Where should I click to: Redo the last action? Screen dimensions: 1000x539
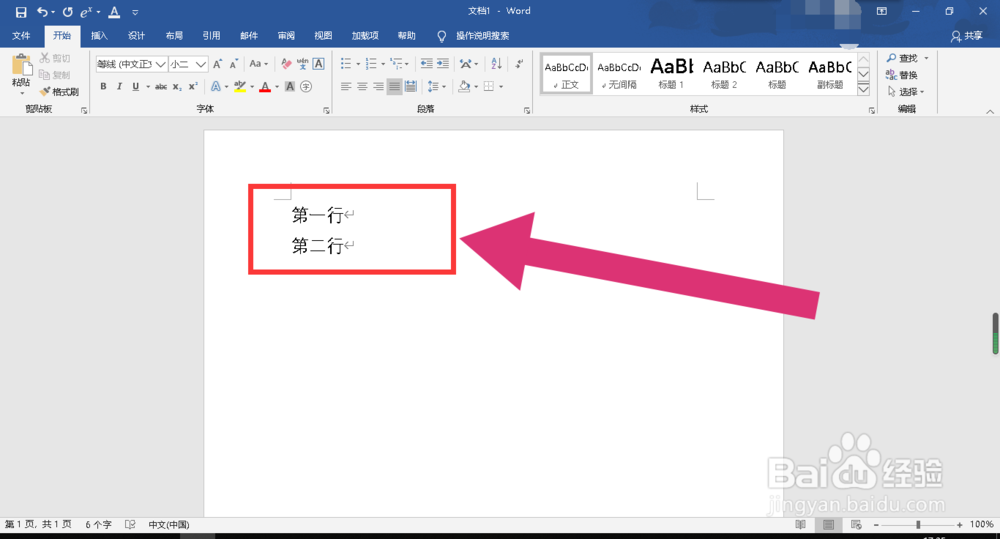67,12
